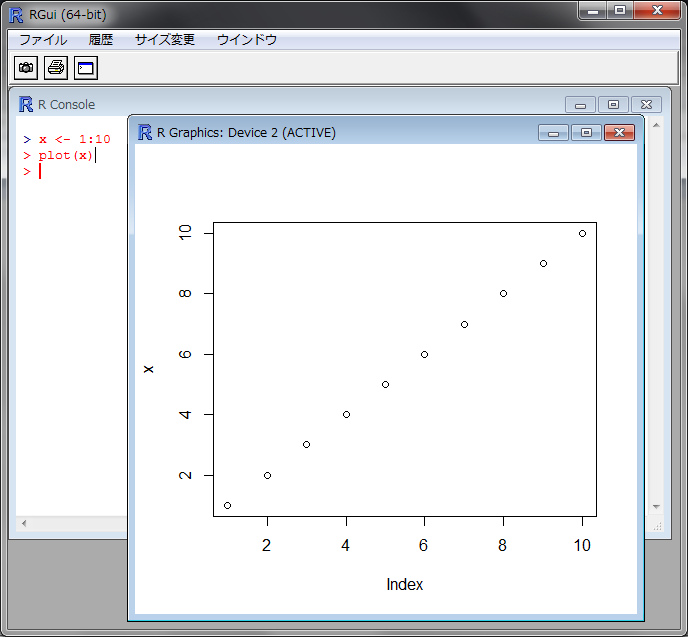The width and height of the screenshot is (688, 637).
Task: Maximize the R Graphics Device 2 window
Action: [x=586, y=133]
